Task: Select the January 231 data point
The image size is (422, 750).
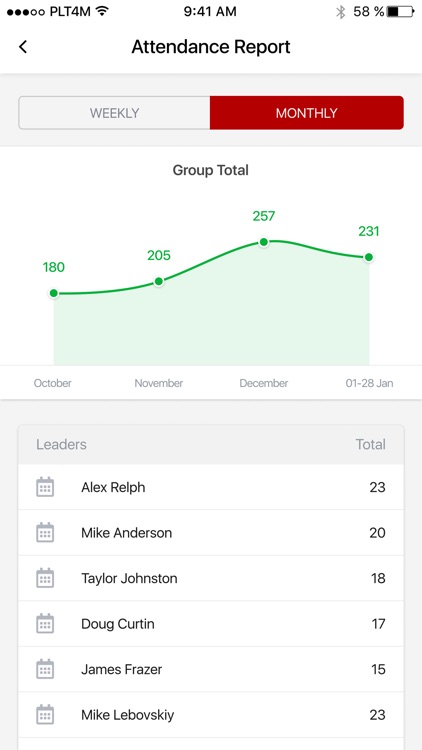Action: (x=368, y=257)
